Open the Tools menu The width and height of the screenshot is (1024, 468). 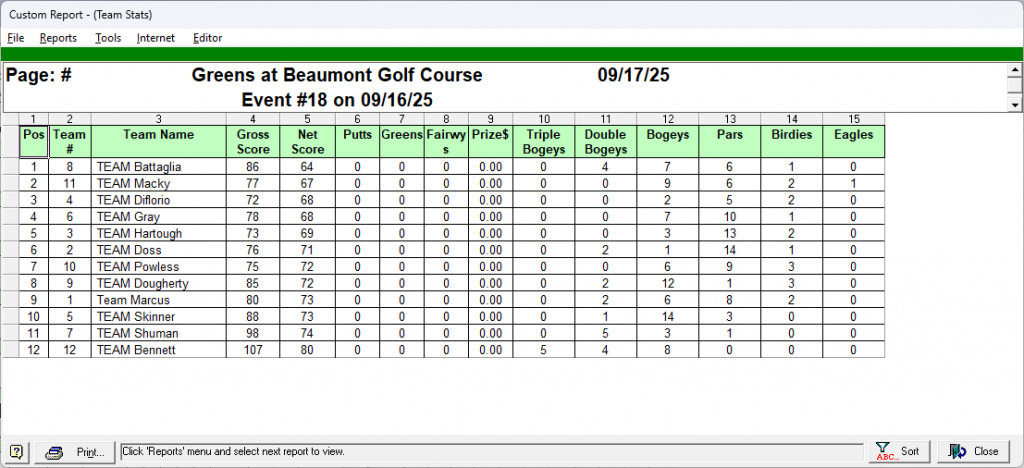pyautogui.click(x=108, y=38)
